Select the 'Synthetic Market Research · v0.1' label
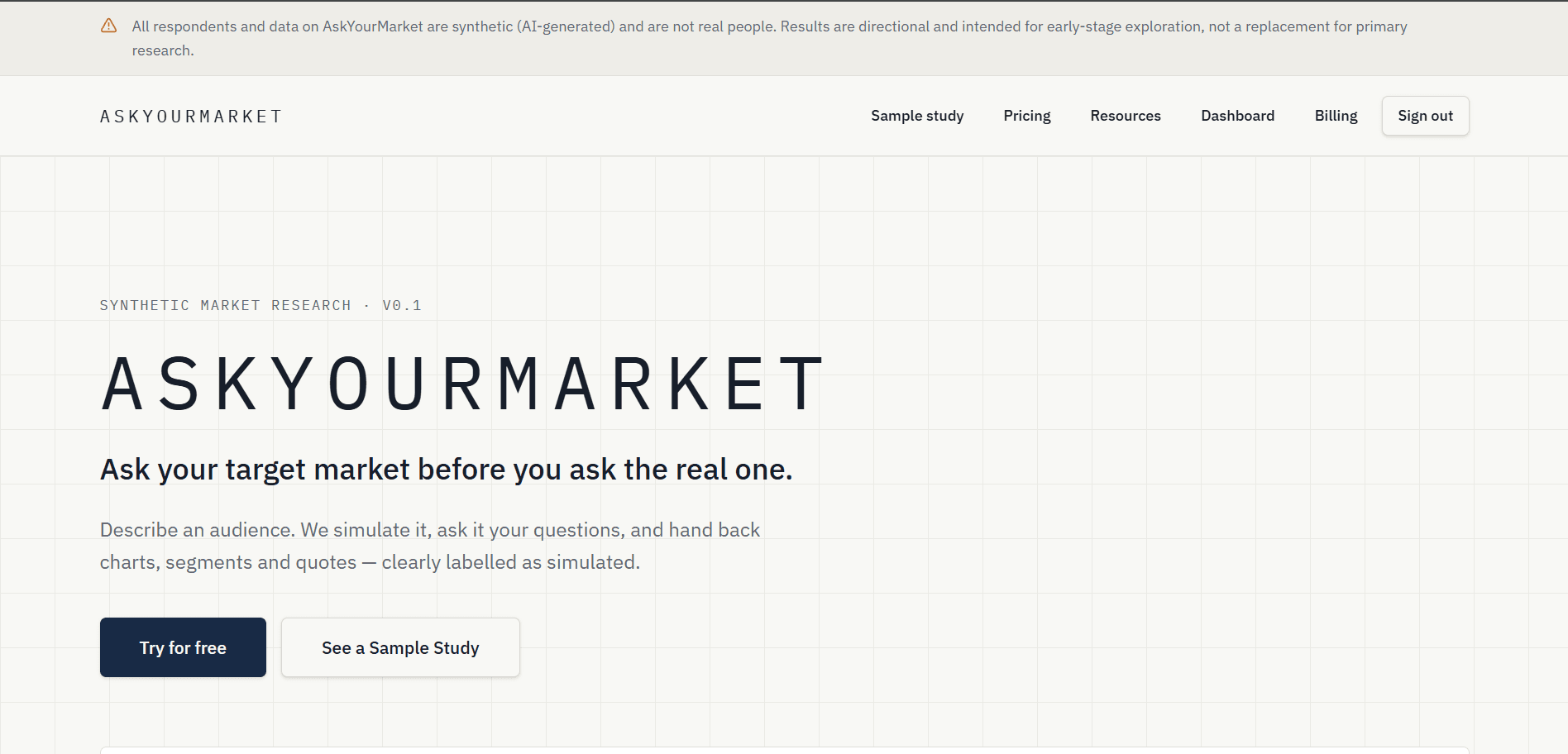The image size is (1568, 754). point(261,305)
